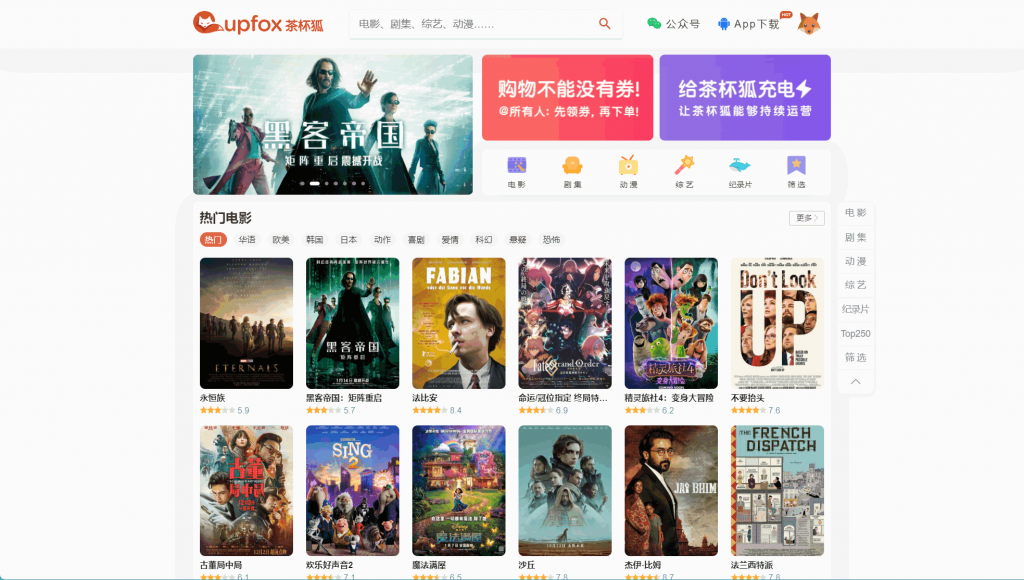Open the 古董局中局 poster

pyautogui.click(x=246, y=491)
